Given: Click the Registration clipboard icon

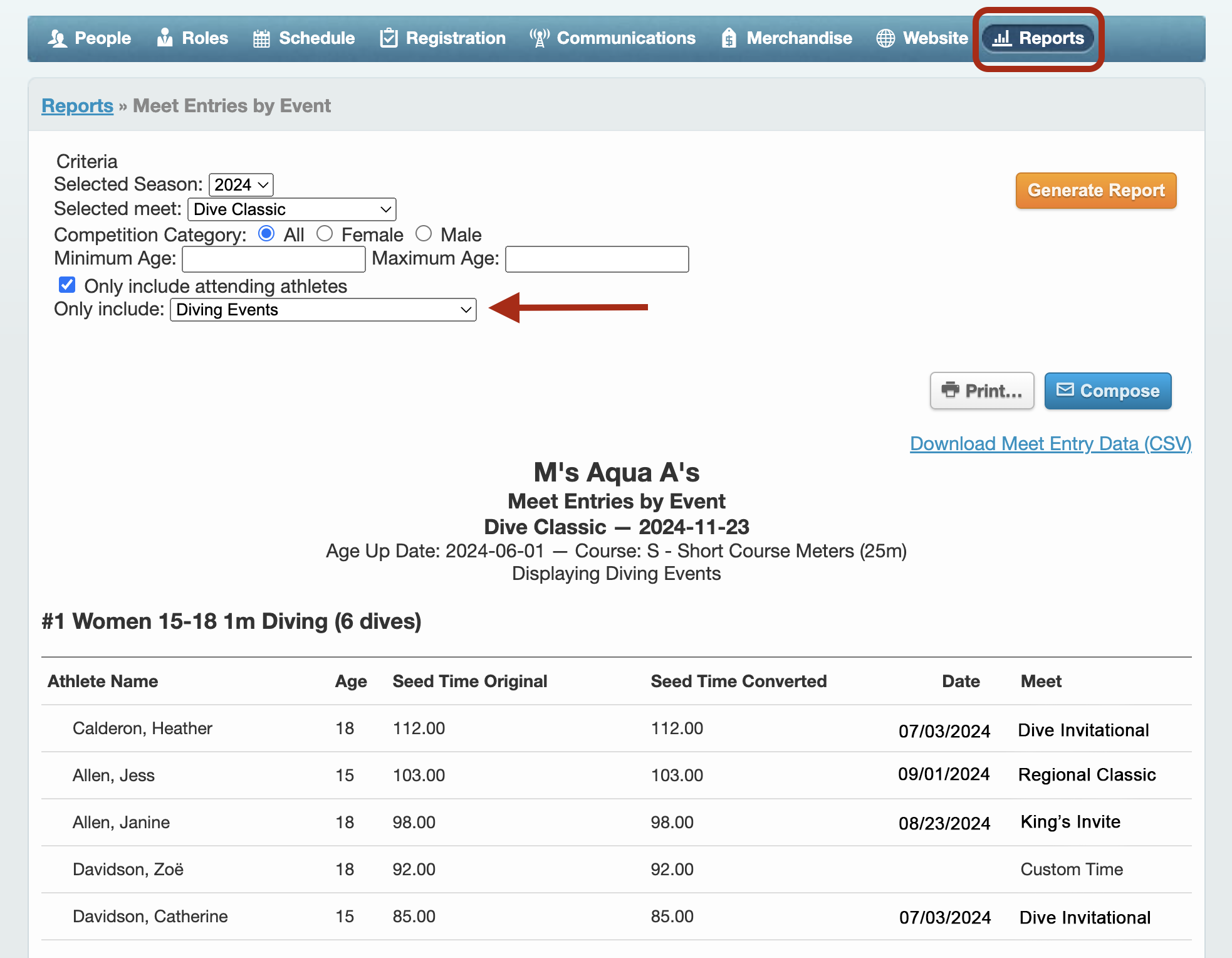Looking at the screenshot, I should click(x=389, y=38).
